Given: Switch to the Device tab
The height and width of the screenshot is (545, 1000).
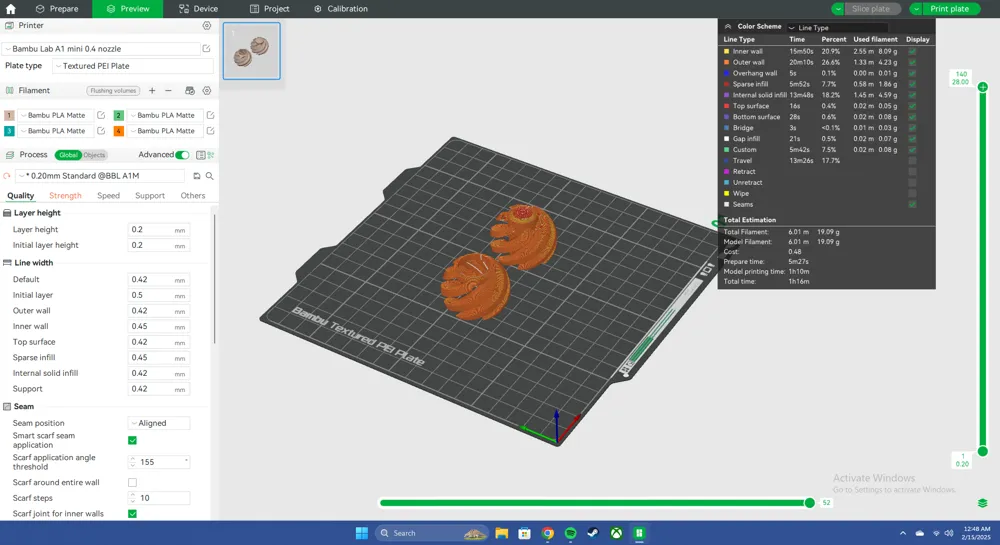Looking at the screenshot, I should 198,9.
